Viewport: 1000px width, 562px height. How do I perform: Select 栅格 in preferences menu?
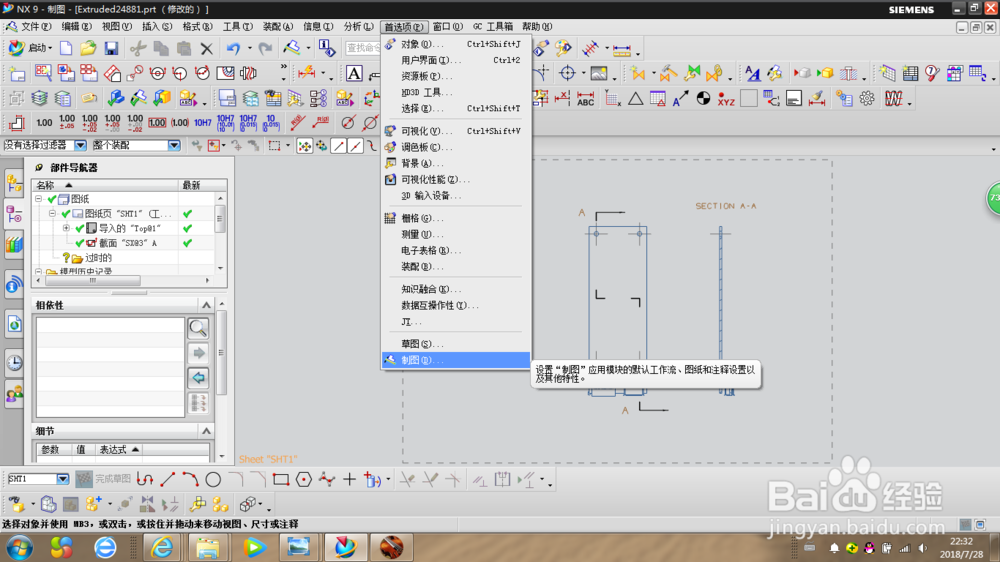(455, 218)
